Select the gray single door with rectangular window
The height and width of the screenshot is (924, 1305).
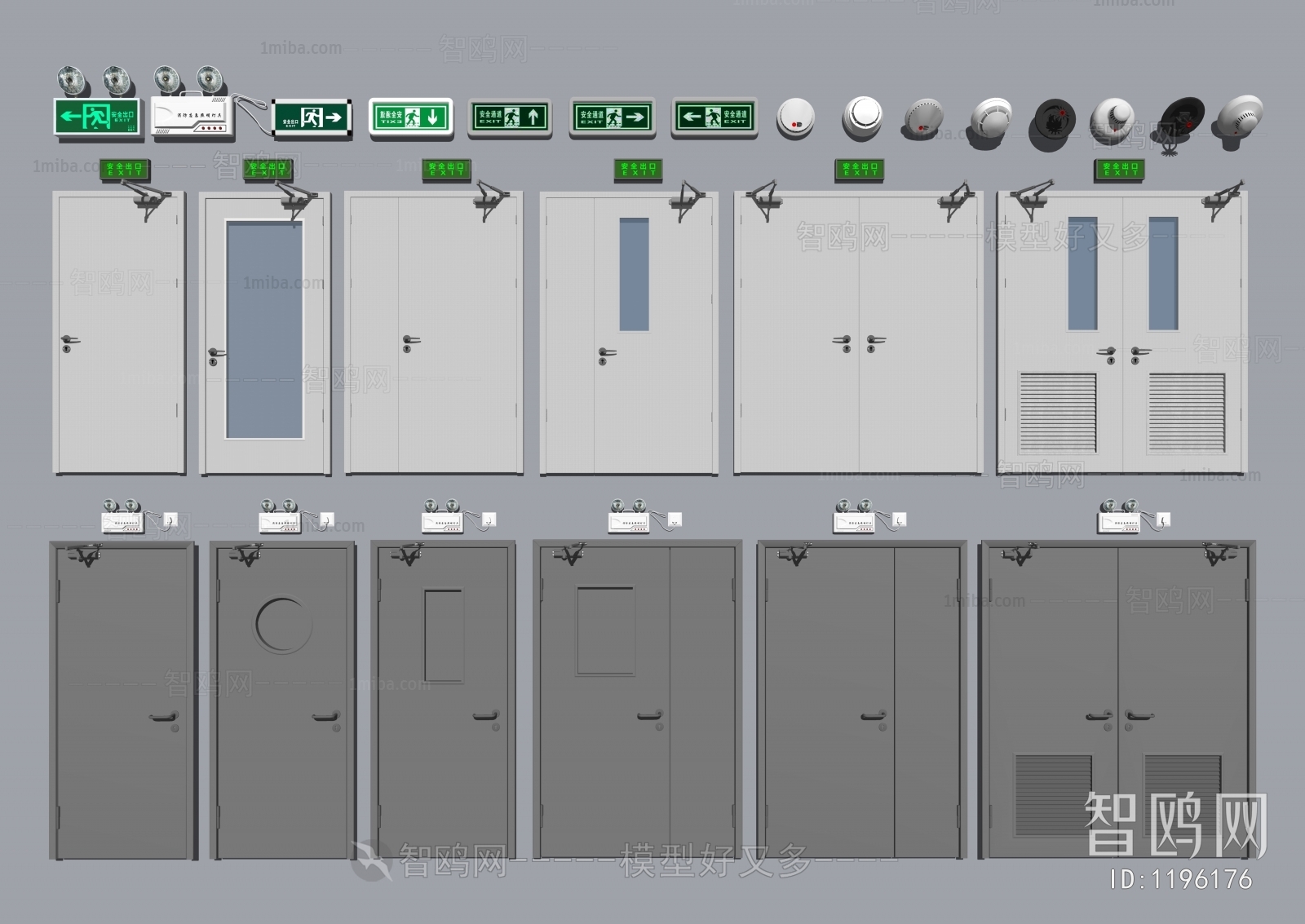click(x=443, y=701)
